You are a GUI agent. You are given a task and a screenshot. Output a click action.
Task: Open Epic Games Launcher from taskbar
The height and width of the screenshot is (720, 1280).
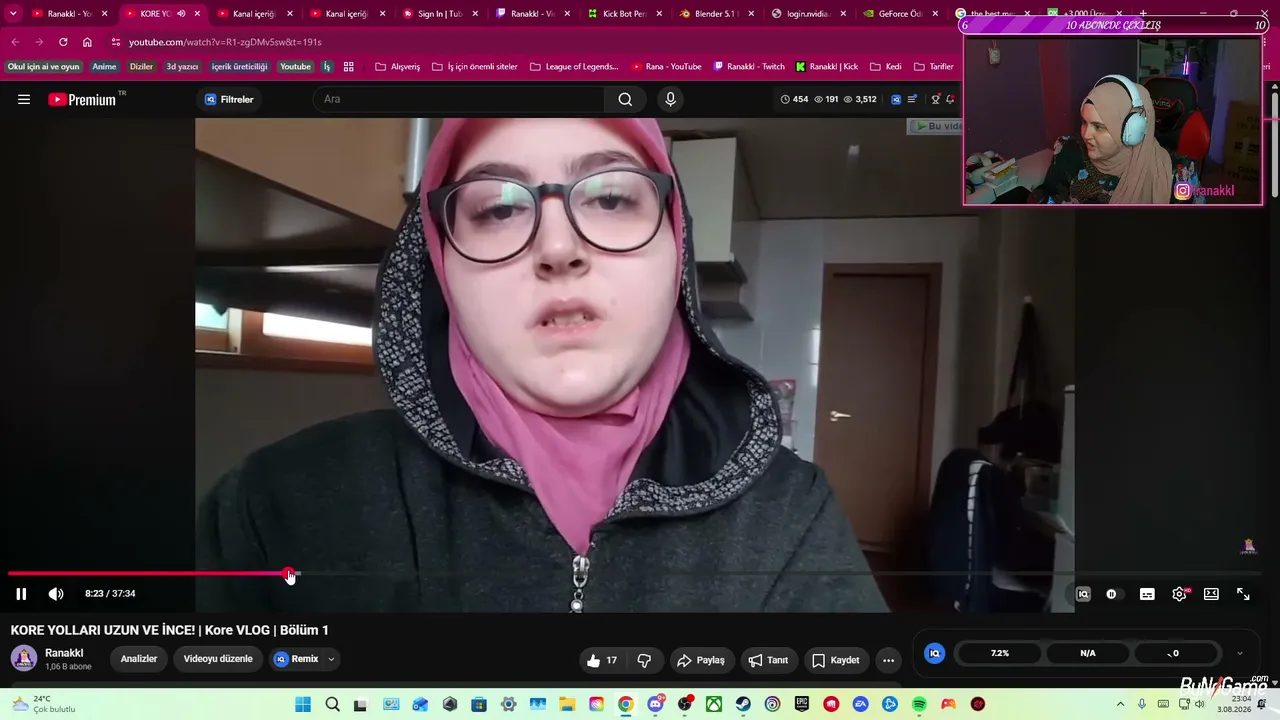click(x=802, y=704)
